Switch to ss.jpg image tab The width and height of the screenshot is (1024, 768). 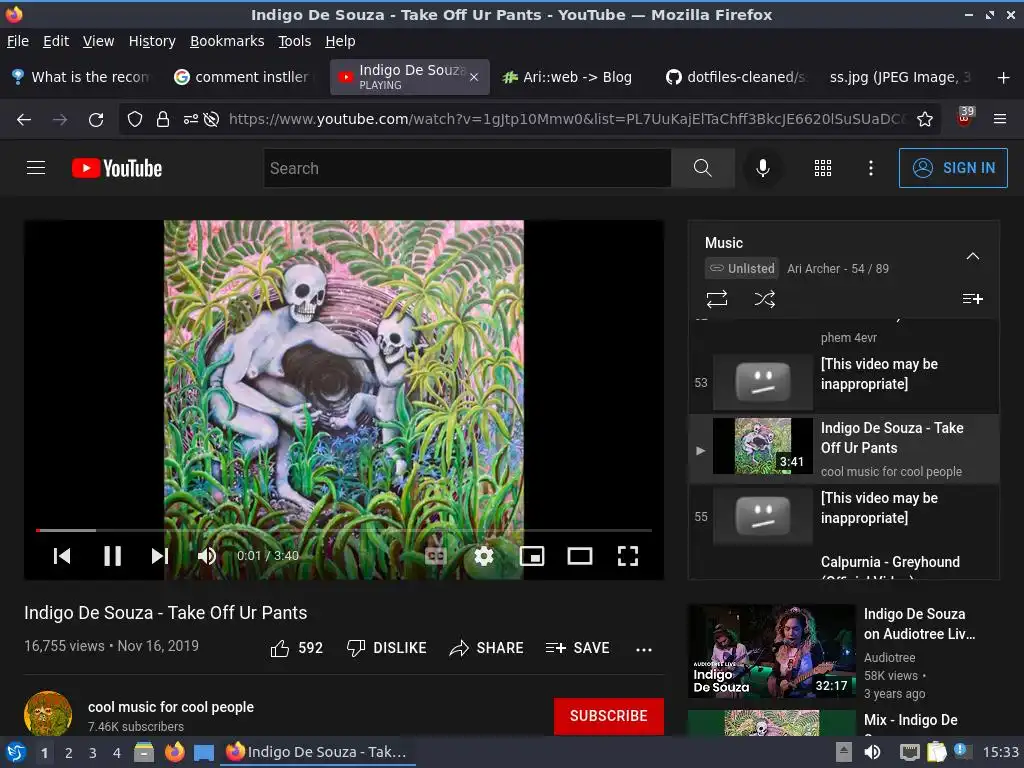coord(900,77)
